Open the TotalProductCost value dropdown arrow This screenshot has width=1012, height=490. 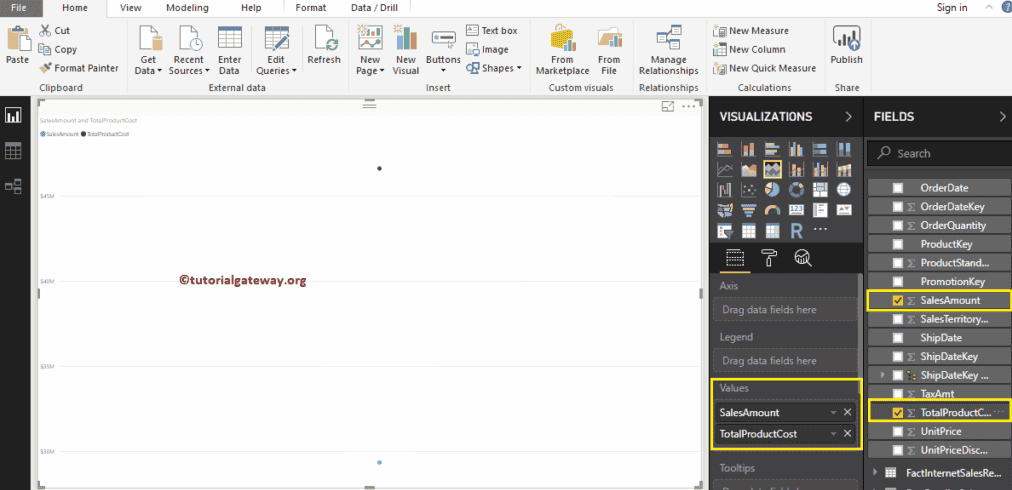[833, 434]
